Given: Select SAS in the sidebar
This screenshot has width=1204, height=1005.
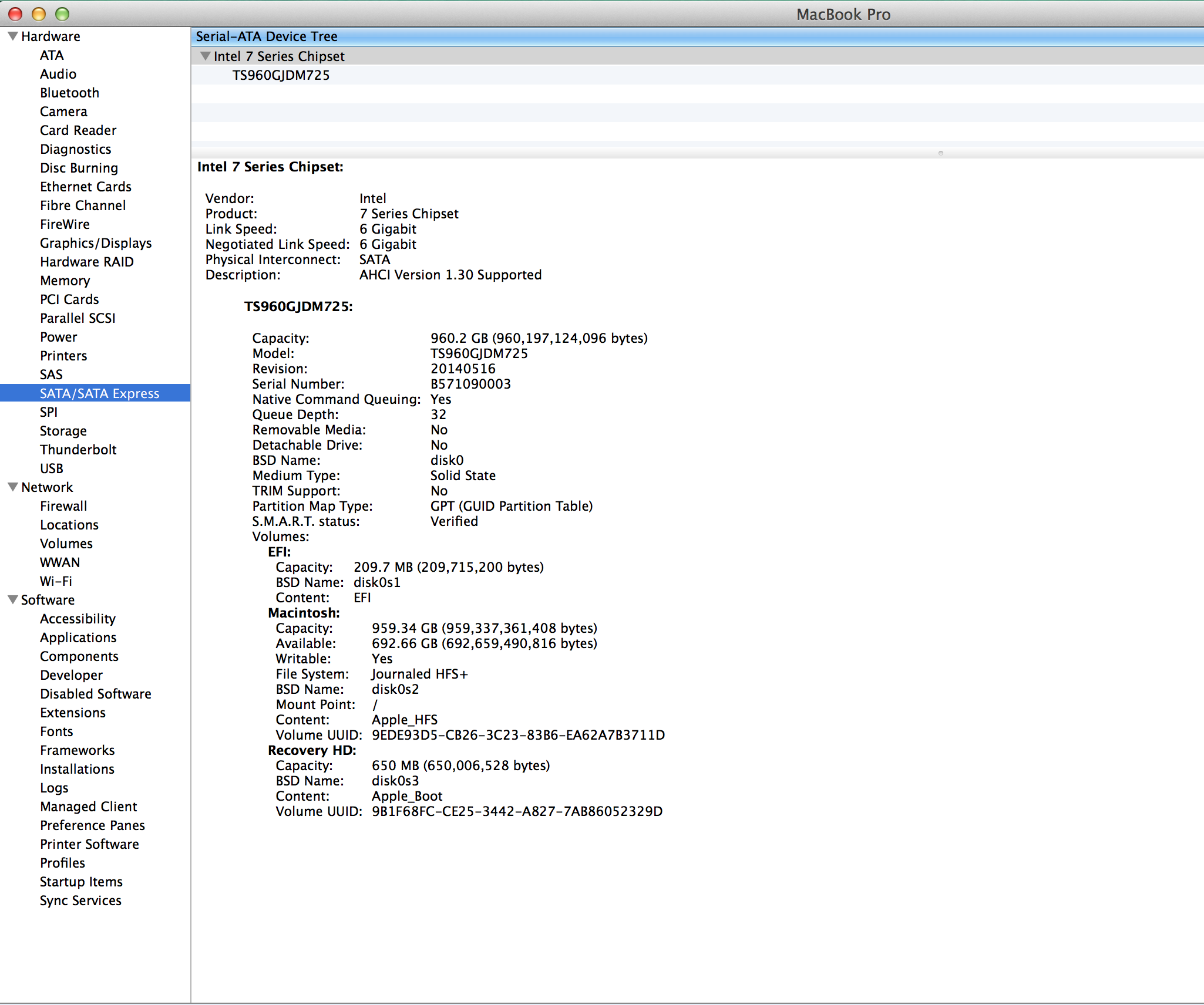Looking at the screenshot, I should point(51,375).
